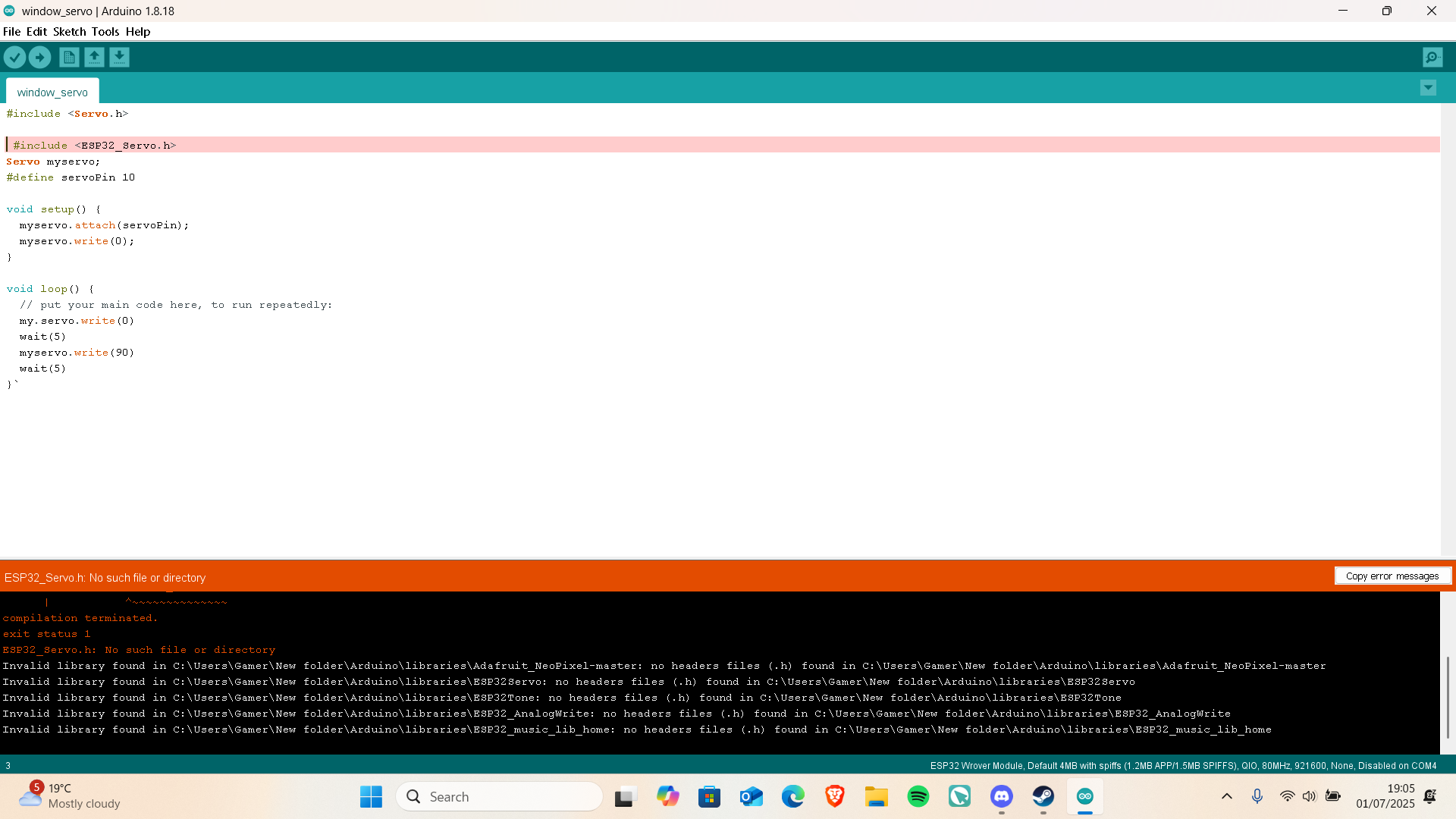Click the ESP32 Wrover Module board status text
Screen dimensions: 1456x819
(1183, 766)
